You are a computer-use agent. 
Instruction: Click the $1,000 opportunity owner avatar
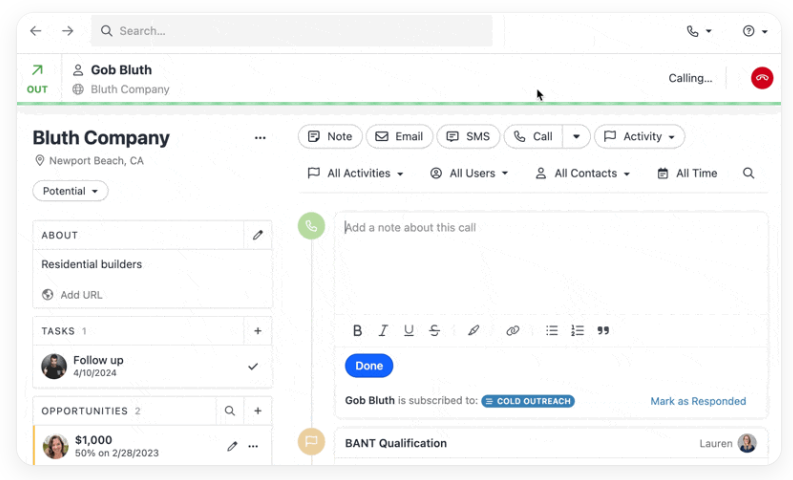pyautogui.click(x=56, y=446)
